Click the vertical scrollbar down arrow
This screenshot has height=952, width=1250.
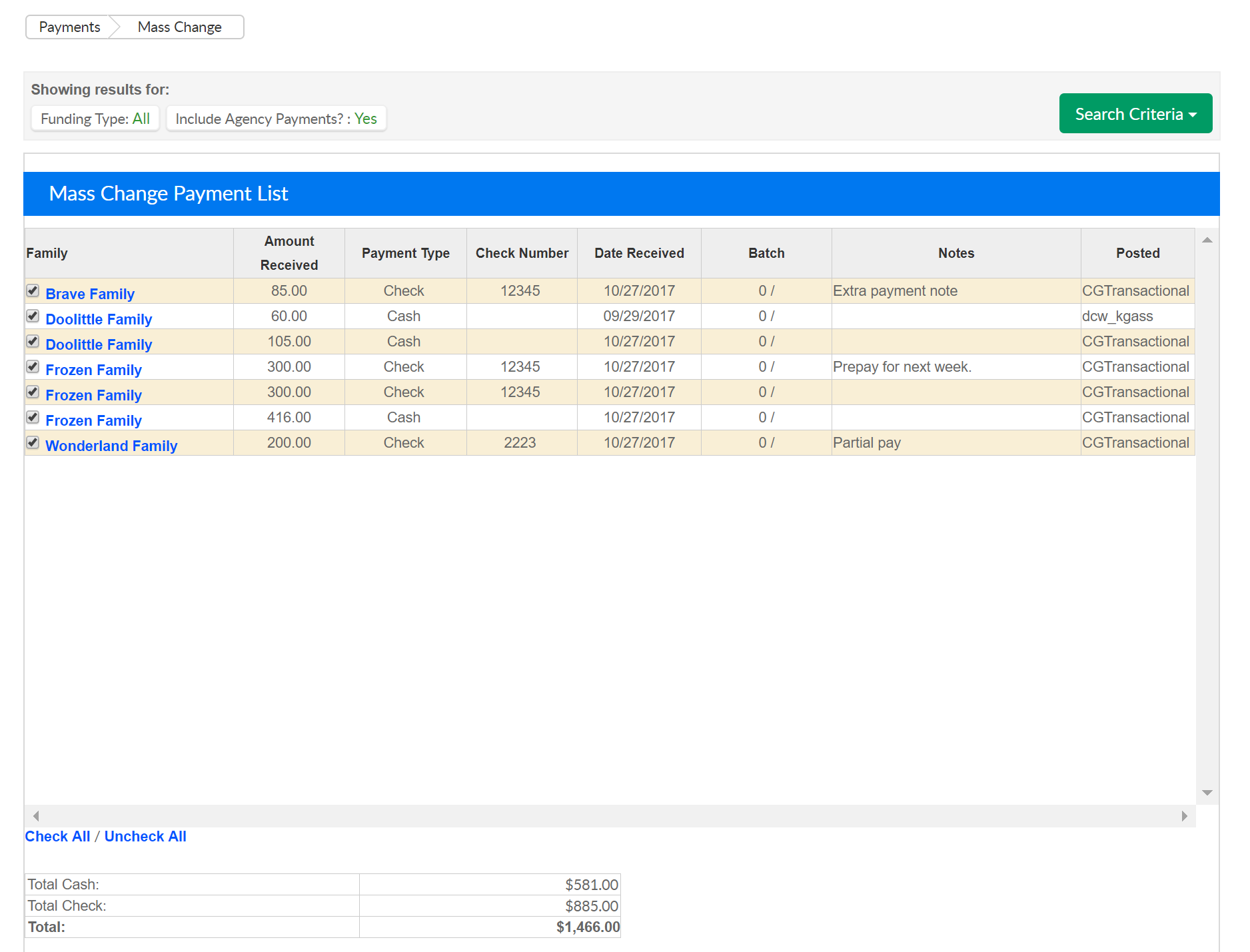pyautogui.click(x=1207, y=793)
